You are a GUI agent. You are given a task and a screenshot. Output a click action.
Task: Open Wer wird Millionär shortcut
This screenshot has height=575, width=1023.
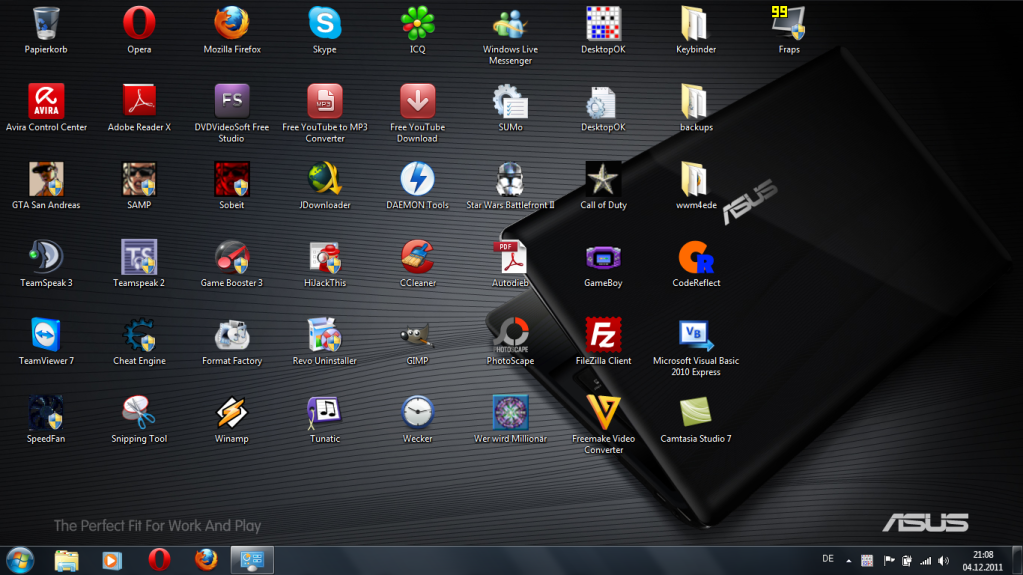tap(510, 420)
